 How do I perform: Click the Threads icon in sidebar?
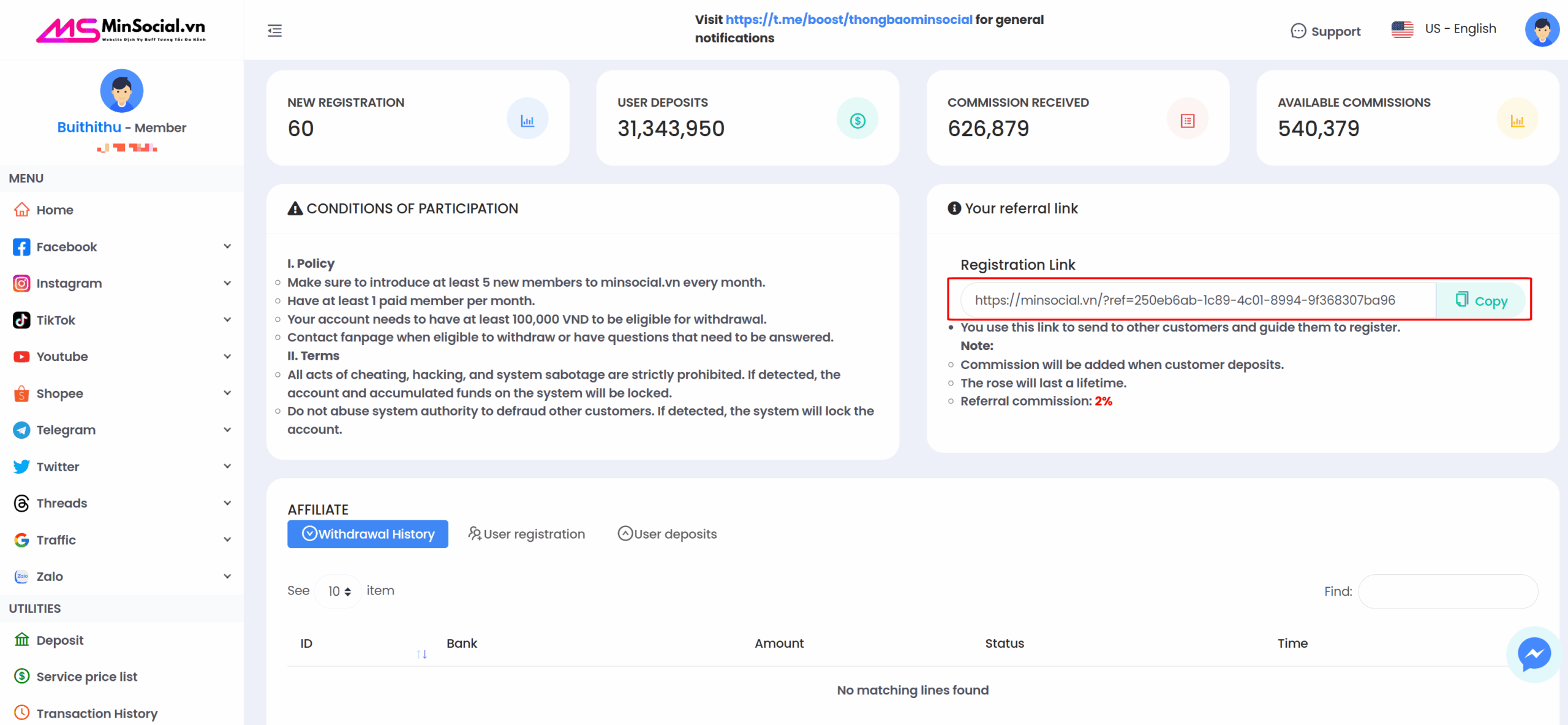tap(21, 503)
